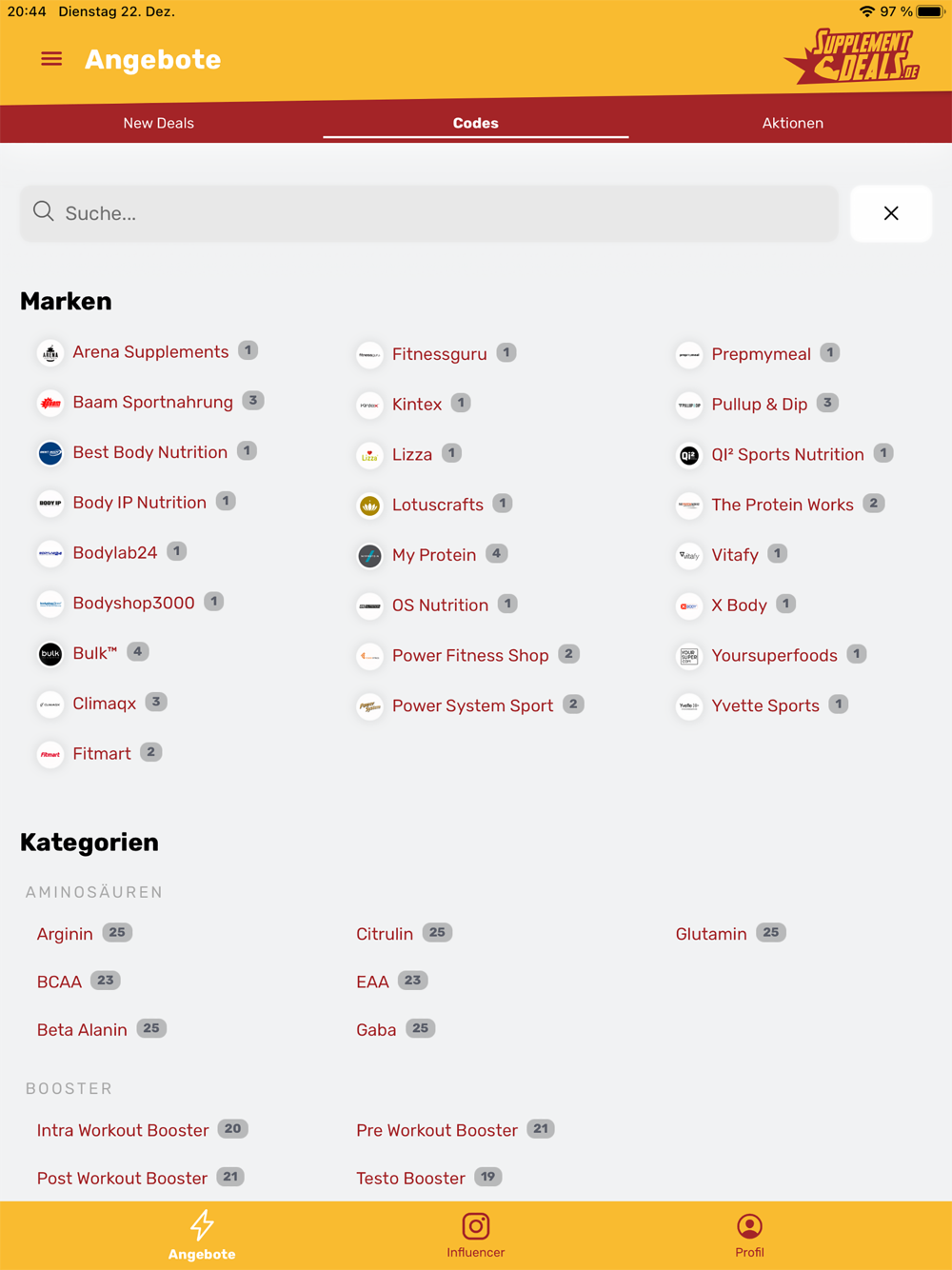The width and height of the screenshot is (952, 1270).
Task: Tap the Bulk brand logo
Action: click(x=50, y=654)
